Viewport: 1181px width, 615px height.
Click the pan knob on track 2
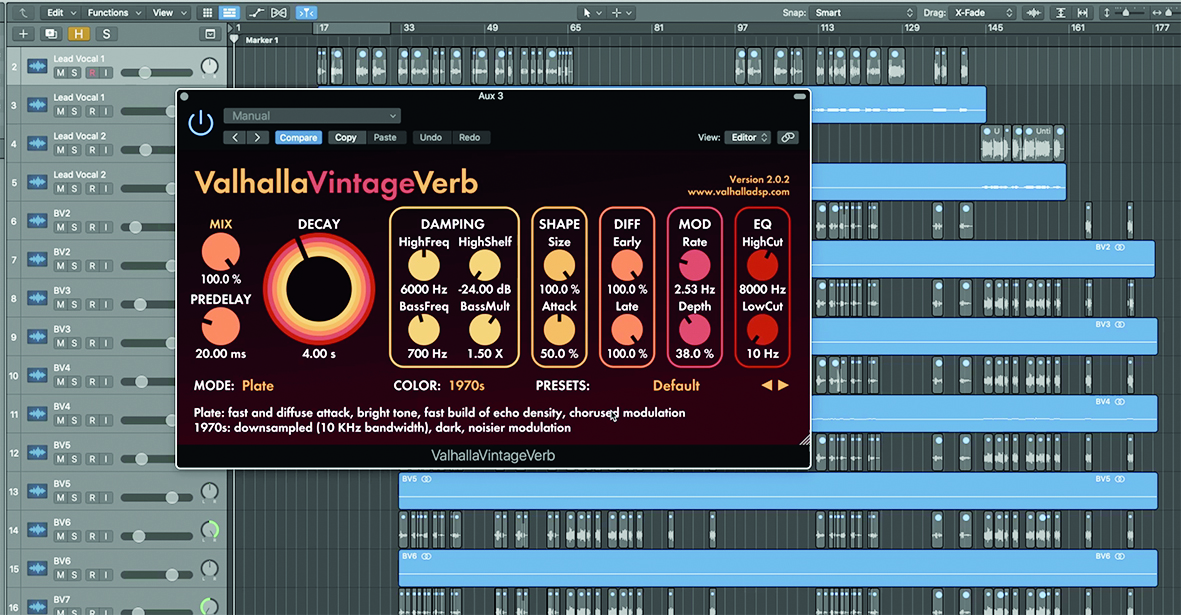pos(209,67)
